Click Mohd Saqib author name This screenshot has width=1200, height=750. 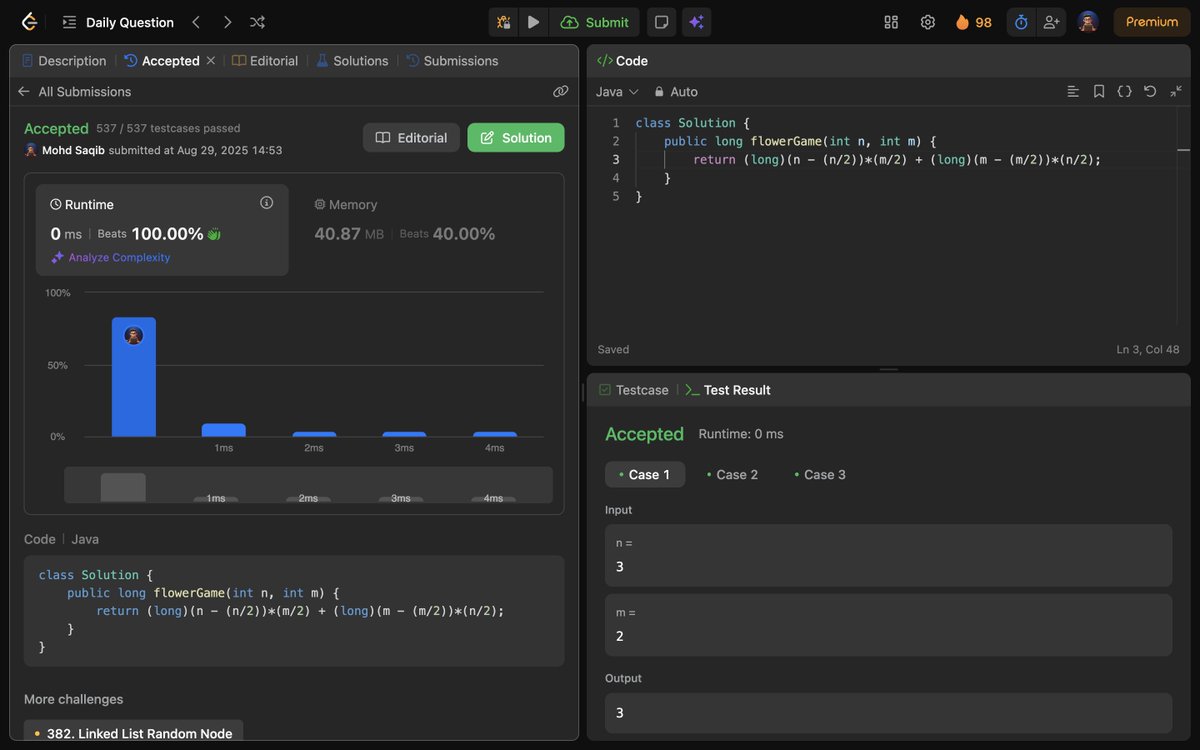[x=73, y=150]
